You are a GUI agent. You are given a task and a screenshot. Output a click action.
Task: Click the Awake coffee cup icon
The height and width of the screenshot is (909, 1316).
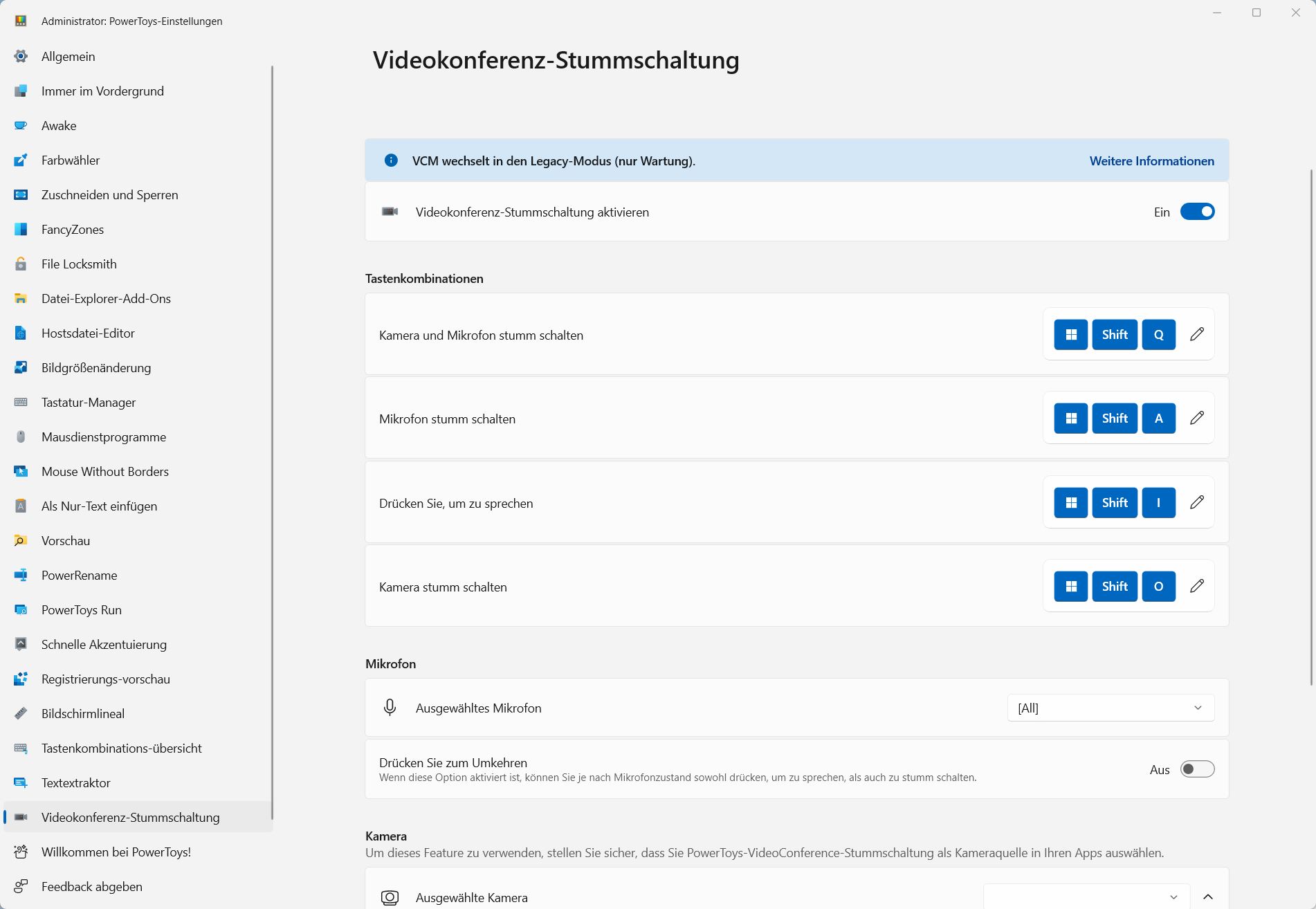(21, 126)
